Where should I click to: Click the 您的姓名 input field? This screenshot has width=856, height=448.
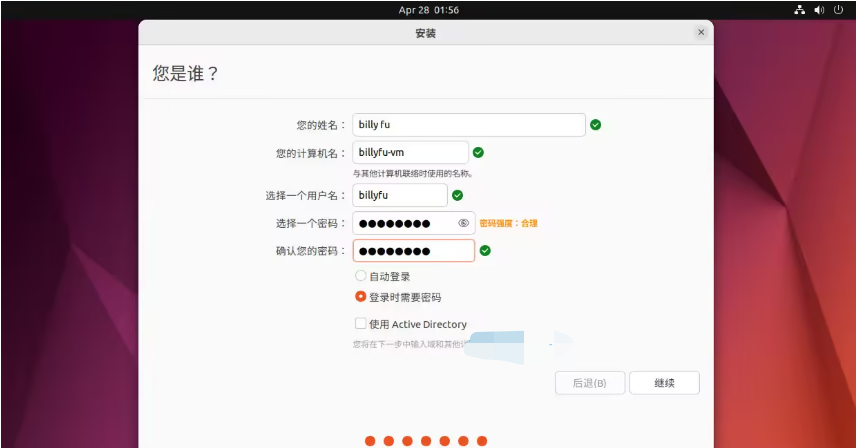coord(468,125)
